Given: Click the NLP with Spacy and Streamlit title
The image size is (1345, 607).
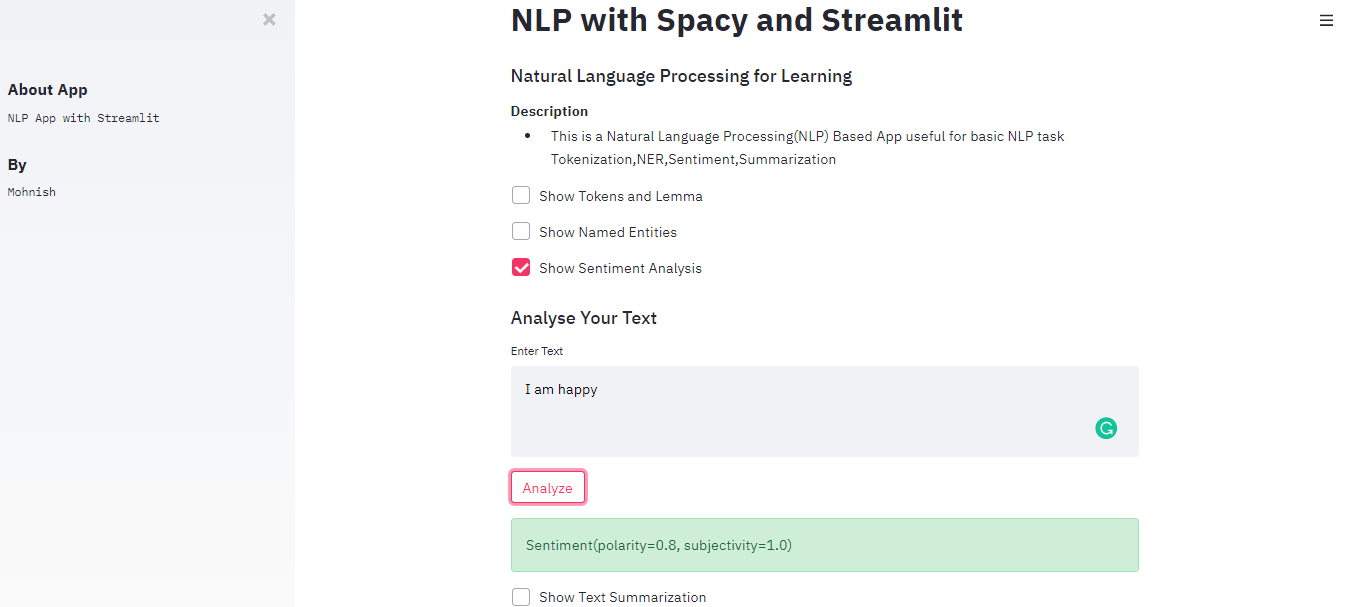Looking at the screenshot, I should click(x=736, y=20).
